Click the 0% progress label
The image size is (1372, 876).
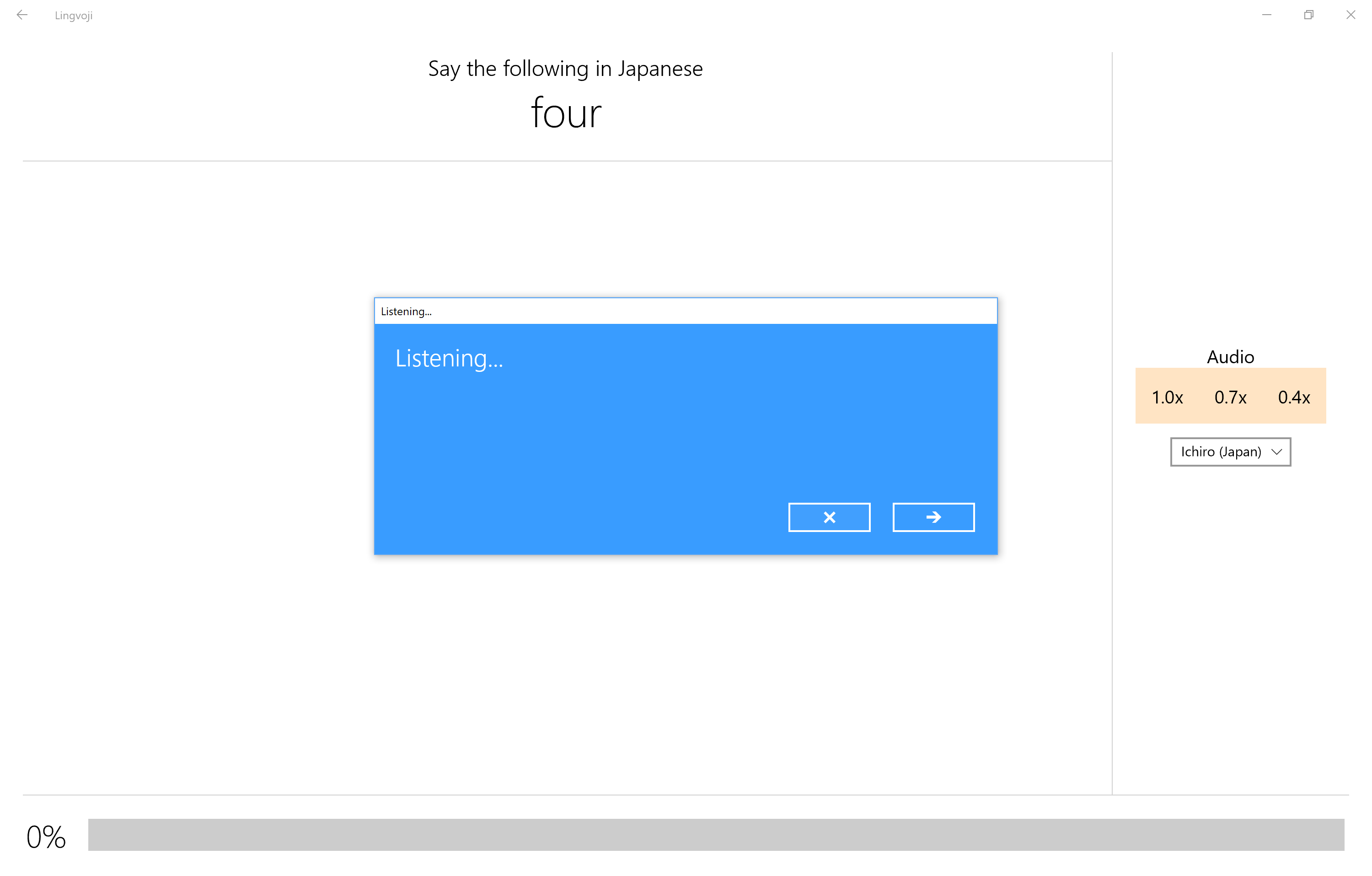coord(46,837)
